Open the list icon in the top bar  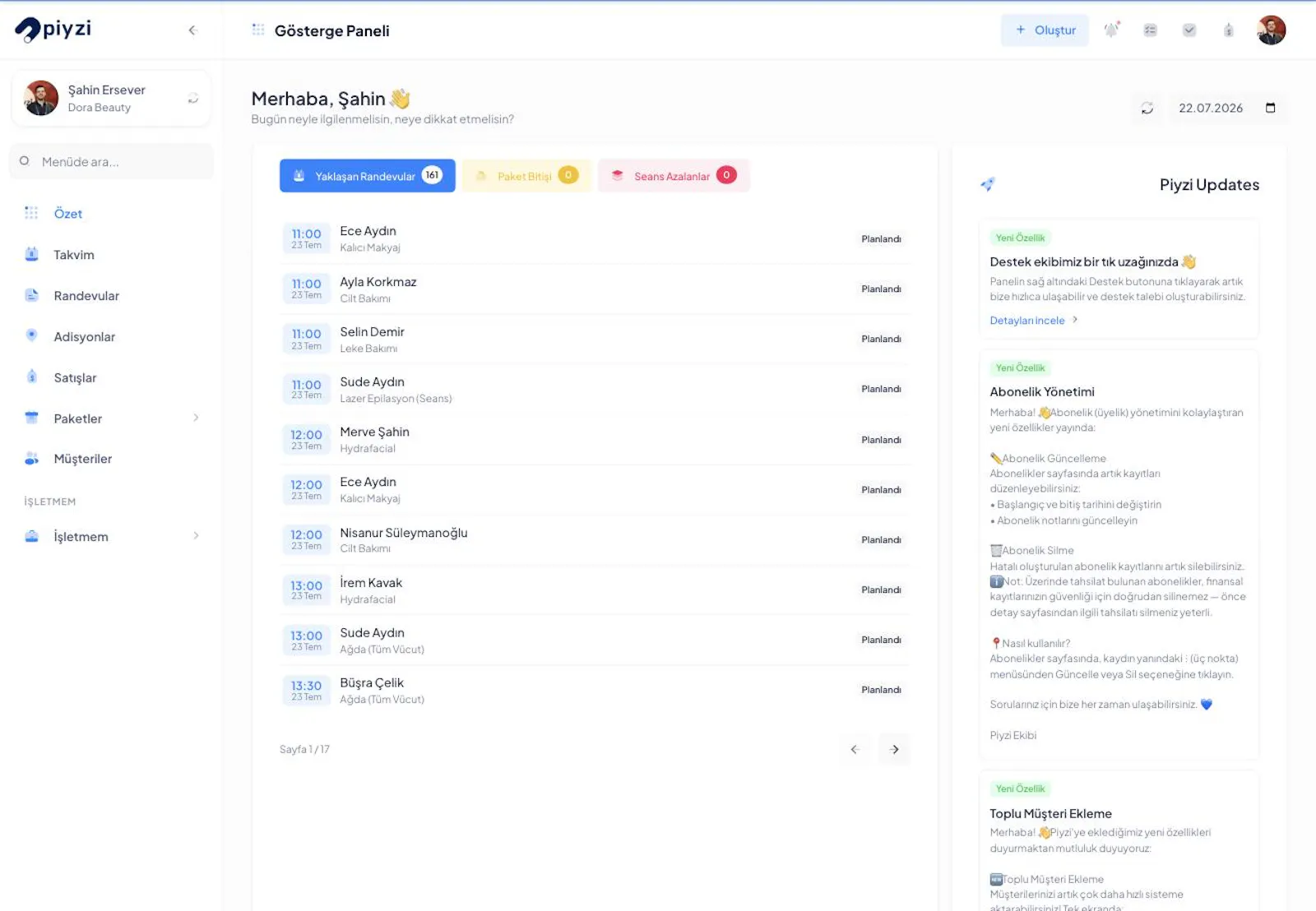(x=1150, y=30)
